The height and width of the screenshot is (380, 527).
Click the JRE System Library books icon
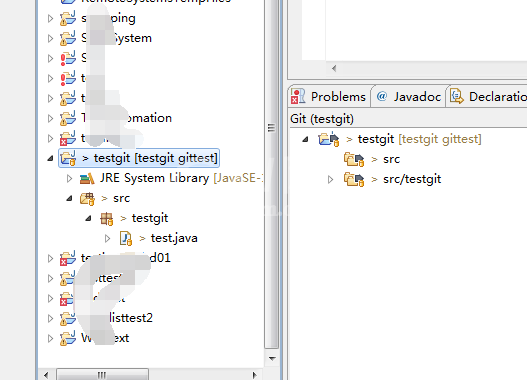pos(87,178)
